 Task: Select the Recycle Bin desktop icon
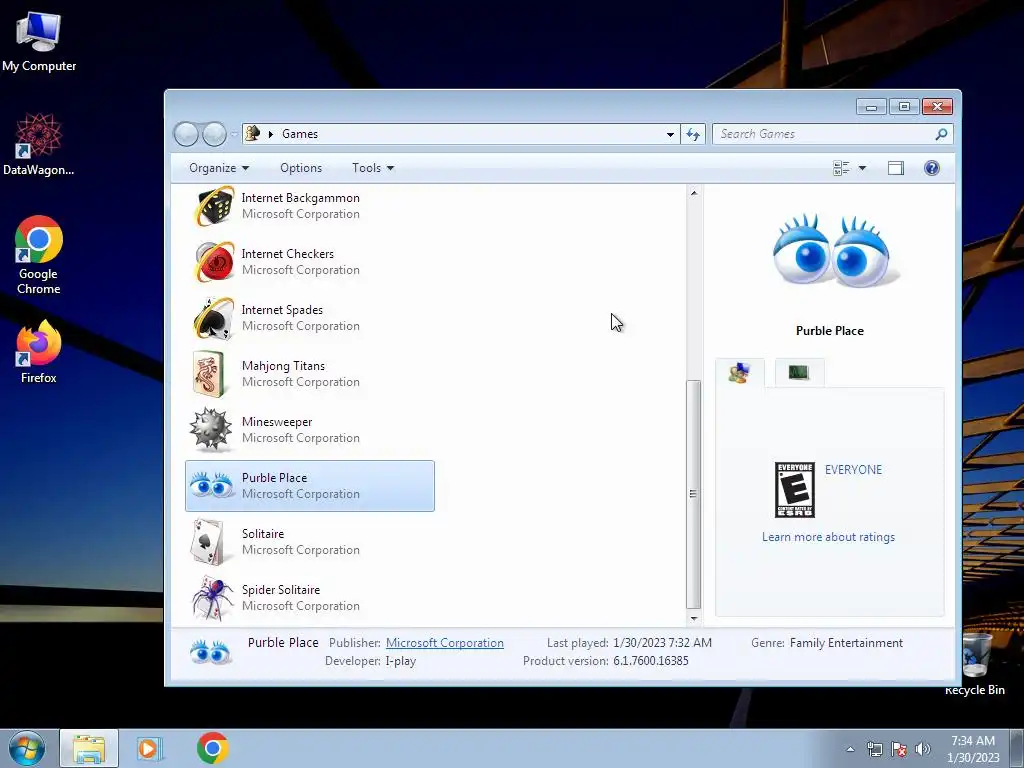975,666
